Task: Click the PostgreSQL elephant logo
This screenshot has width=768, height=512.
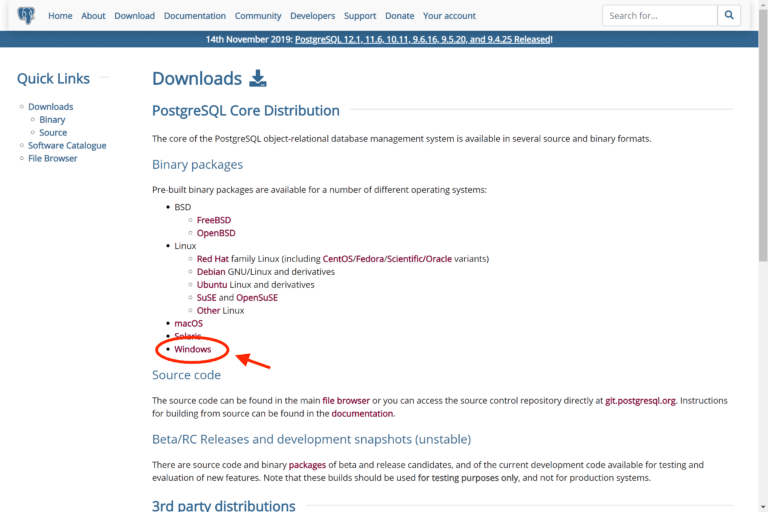Action: coord(26,16)
